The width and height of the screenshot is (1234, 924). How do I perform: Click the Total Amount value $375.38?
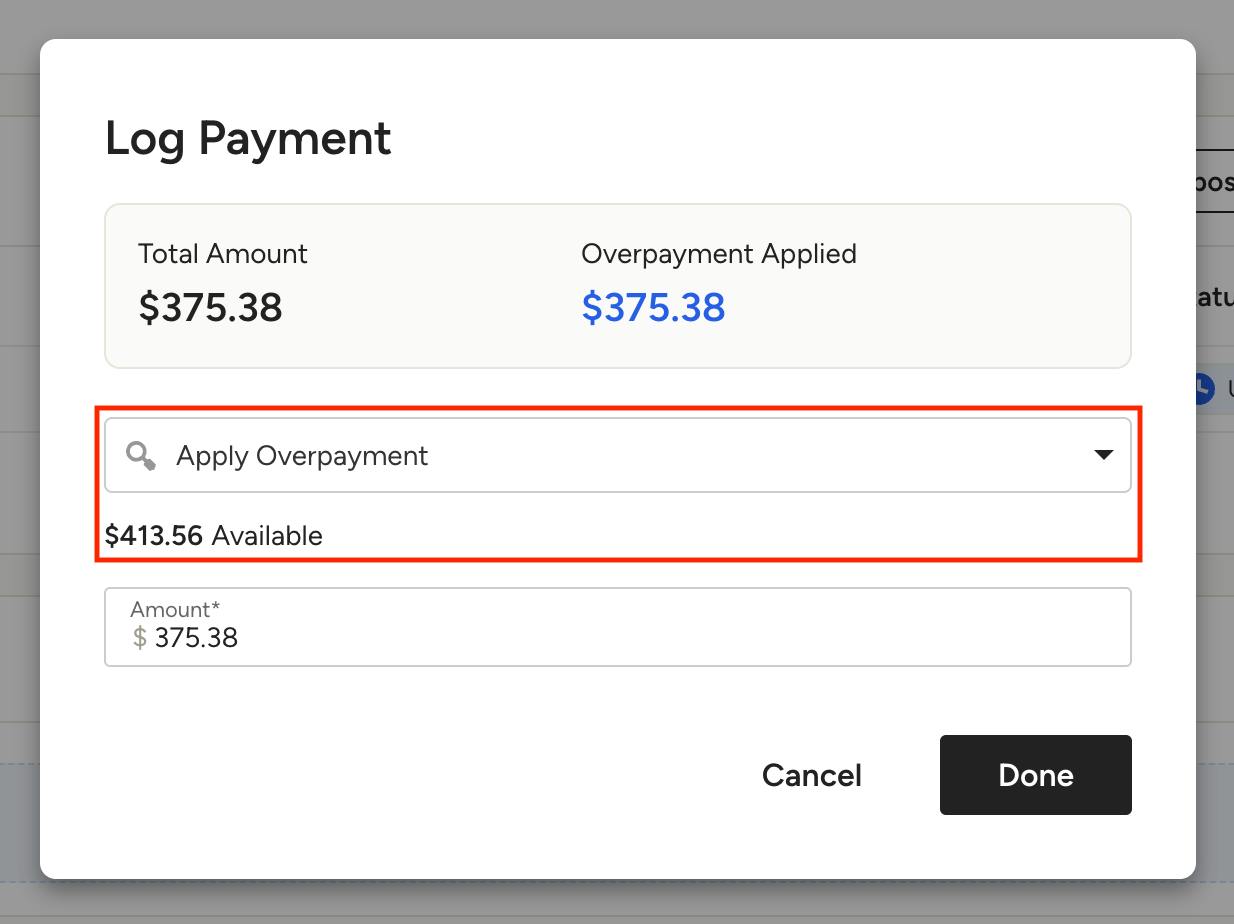tap(210, 307)
